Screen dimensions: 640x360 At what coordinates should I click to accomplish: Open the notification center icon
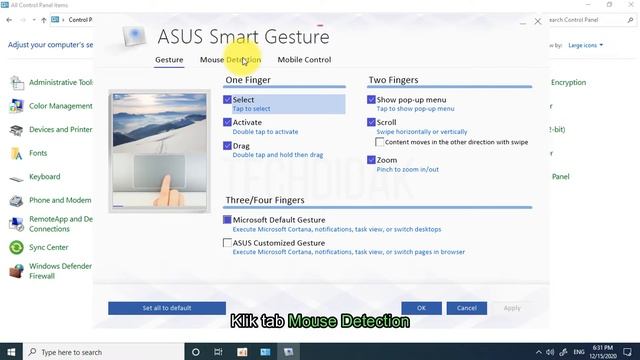click(x=627, y=352)
